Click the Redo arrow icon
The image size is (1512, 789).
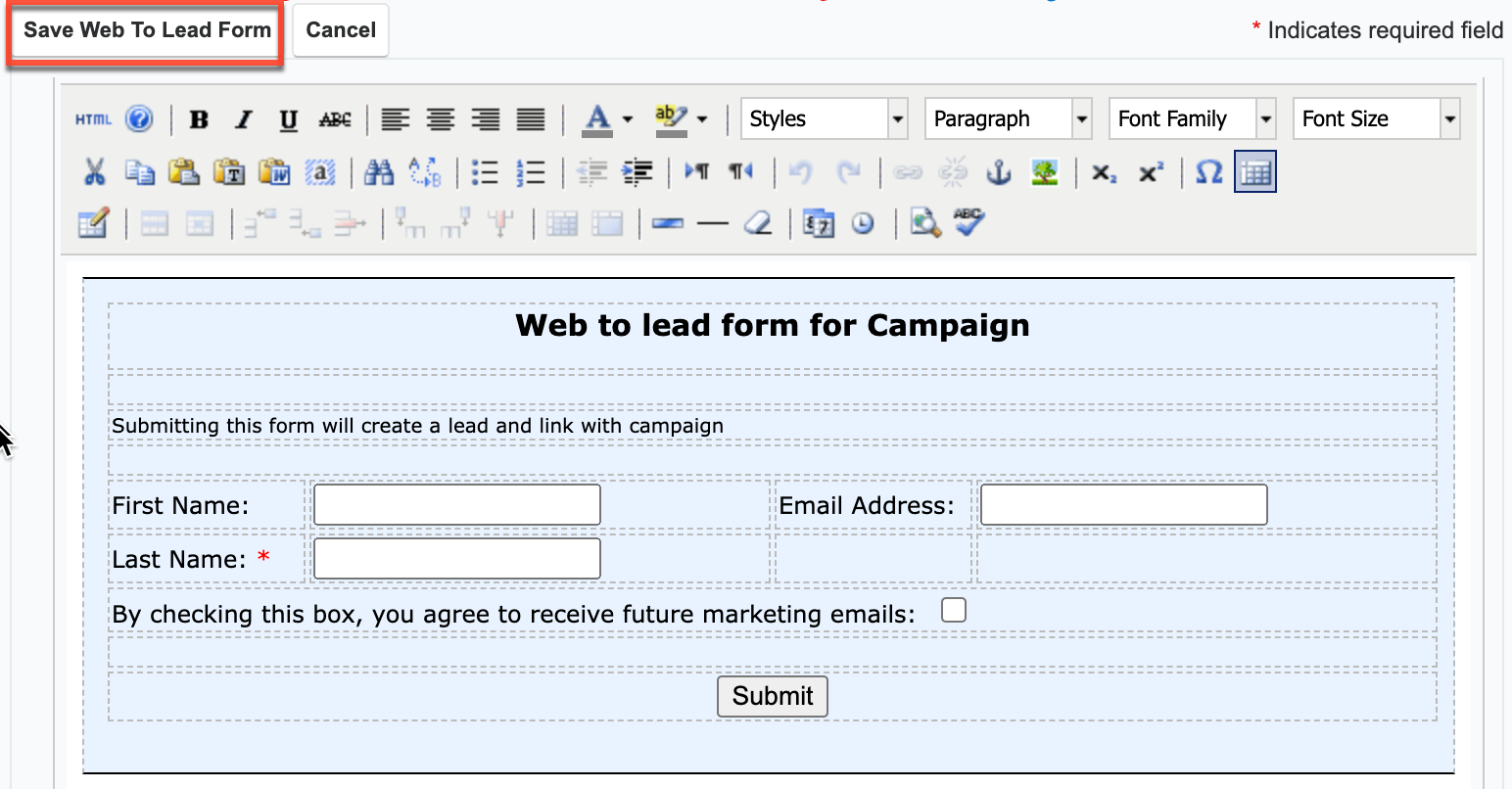pos(847,172)
